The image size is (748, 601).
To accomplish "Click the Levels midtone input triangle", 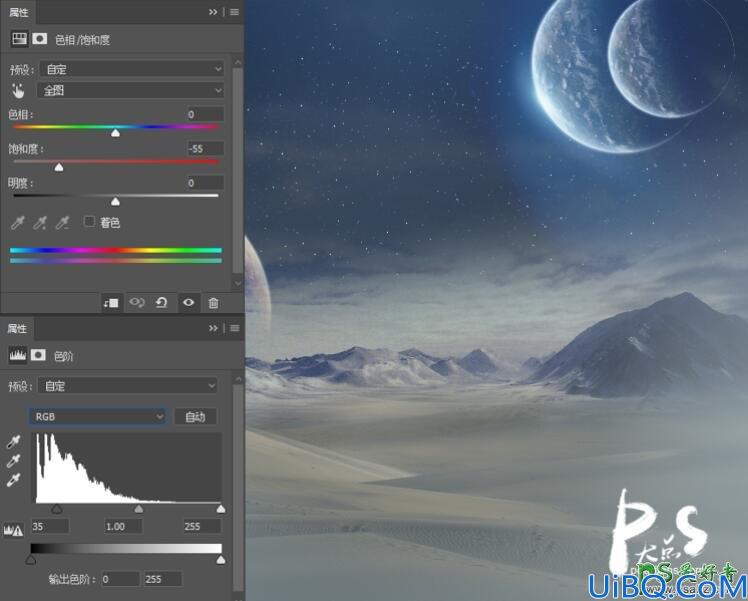I will [138, 509].
